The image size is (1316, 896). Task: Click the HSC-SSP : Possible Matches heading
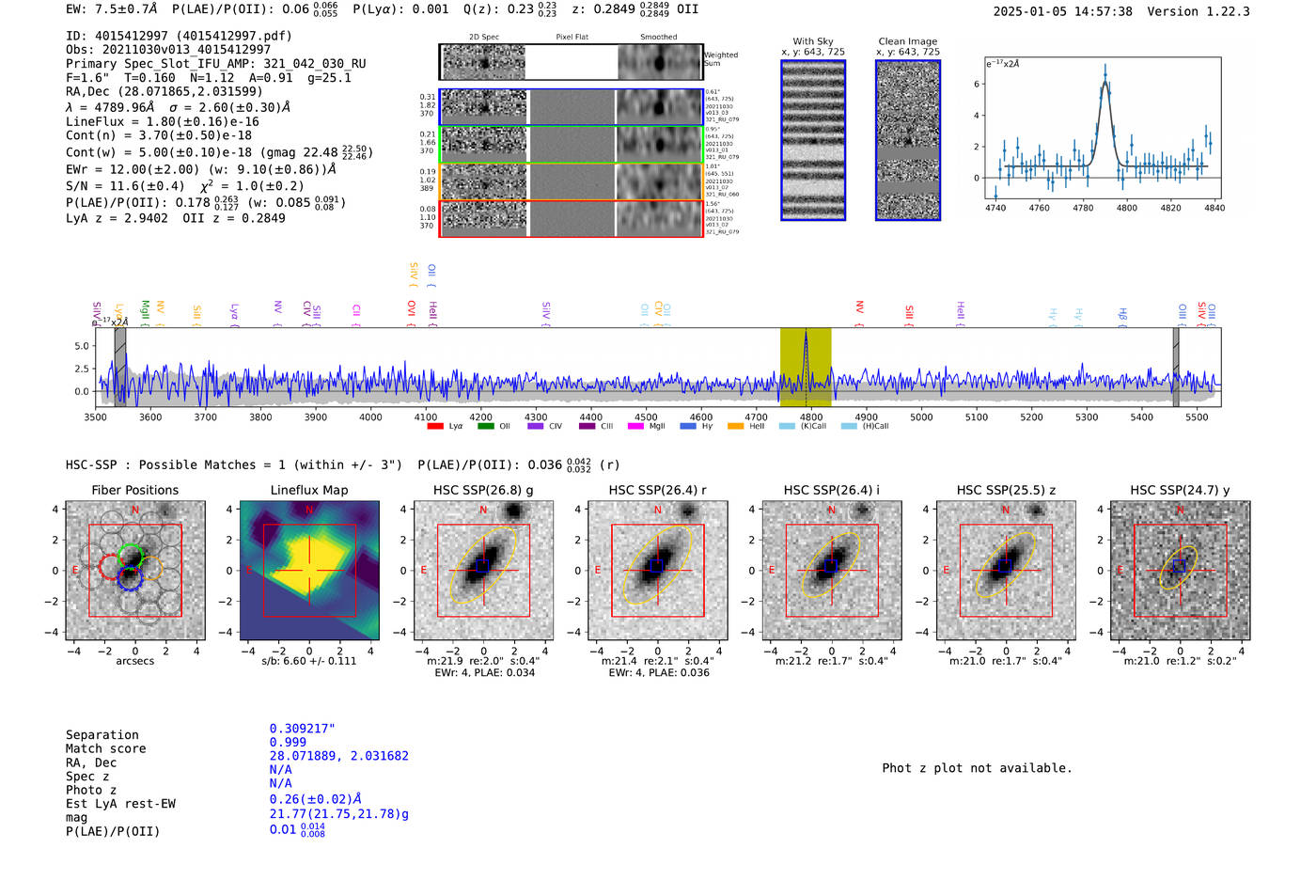point(234,464)
